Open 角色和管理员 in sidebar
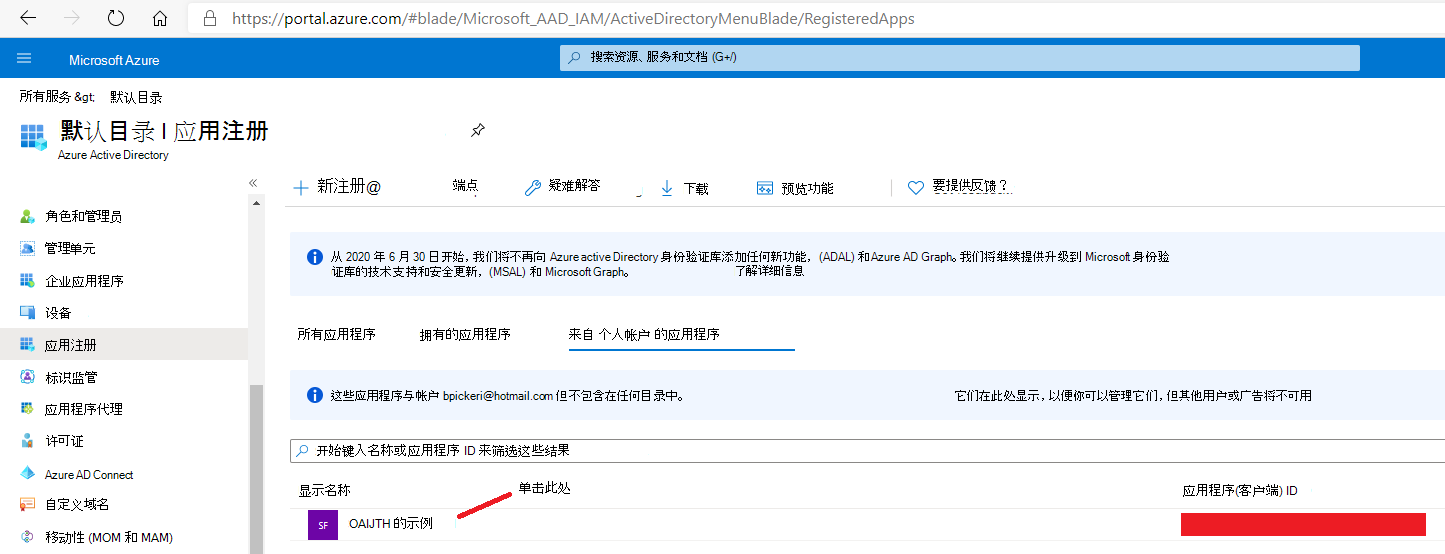 coord(83,216)
